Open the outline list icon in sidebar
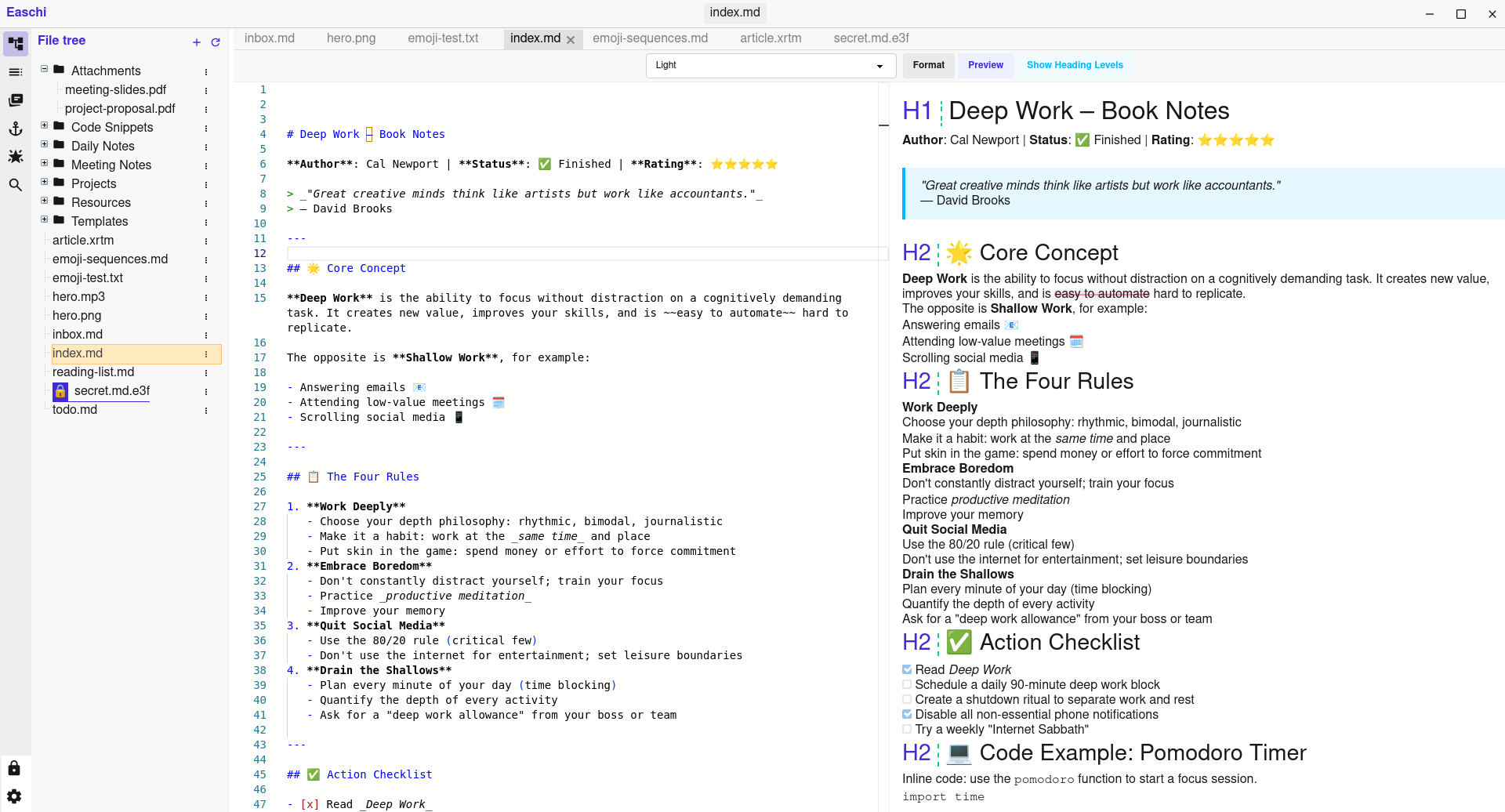Image resolution: width=1505 pixels, height=812 pixels. point(16,72)
